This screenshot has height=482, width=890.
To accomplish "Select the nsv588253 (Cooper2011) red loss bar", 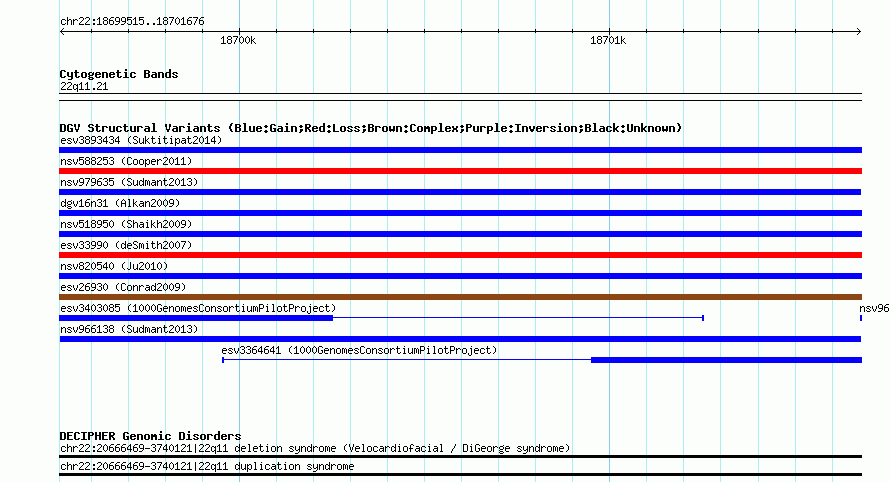I will coord(460,171).
